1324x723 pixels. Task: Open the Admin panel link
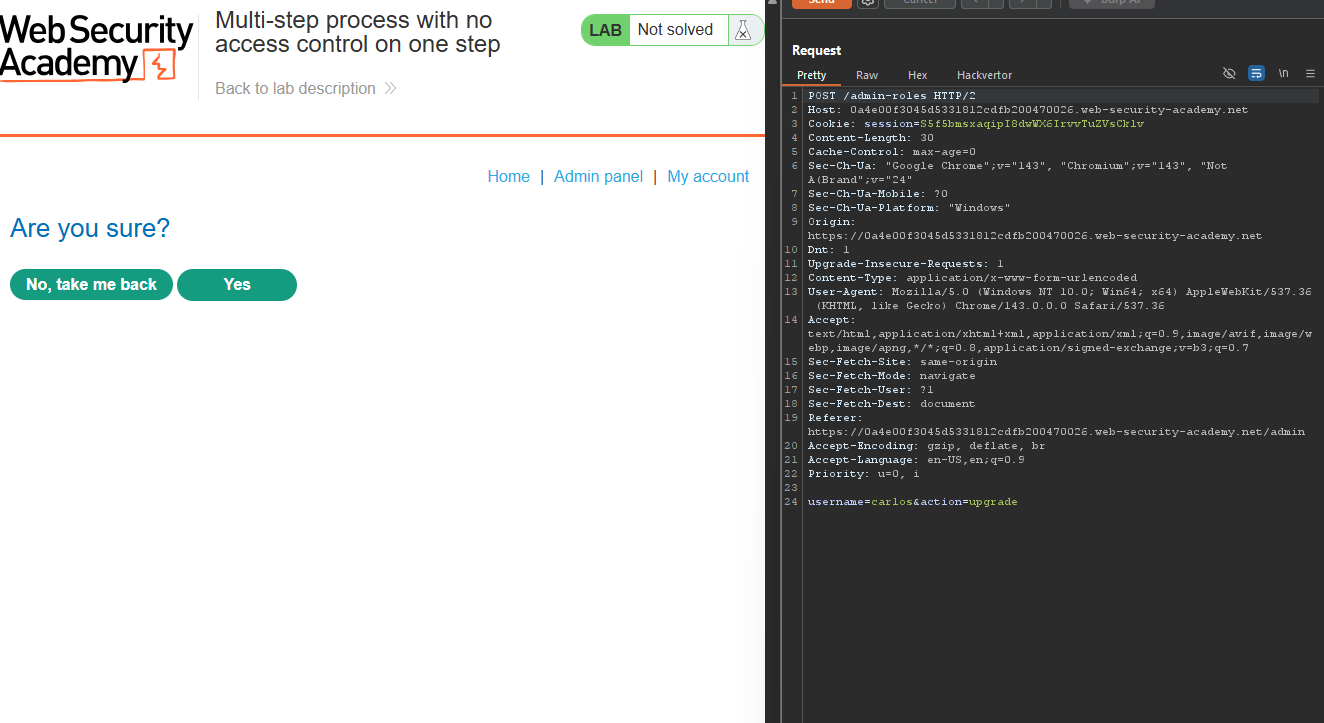click(x=598, y=176)
